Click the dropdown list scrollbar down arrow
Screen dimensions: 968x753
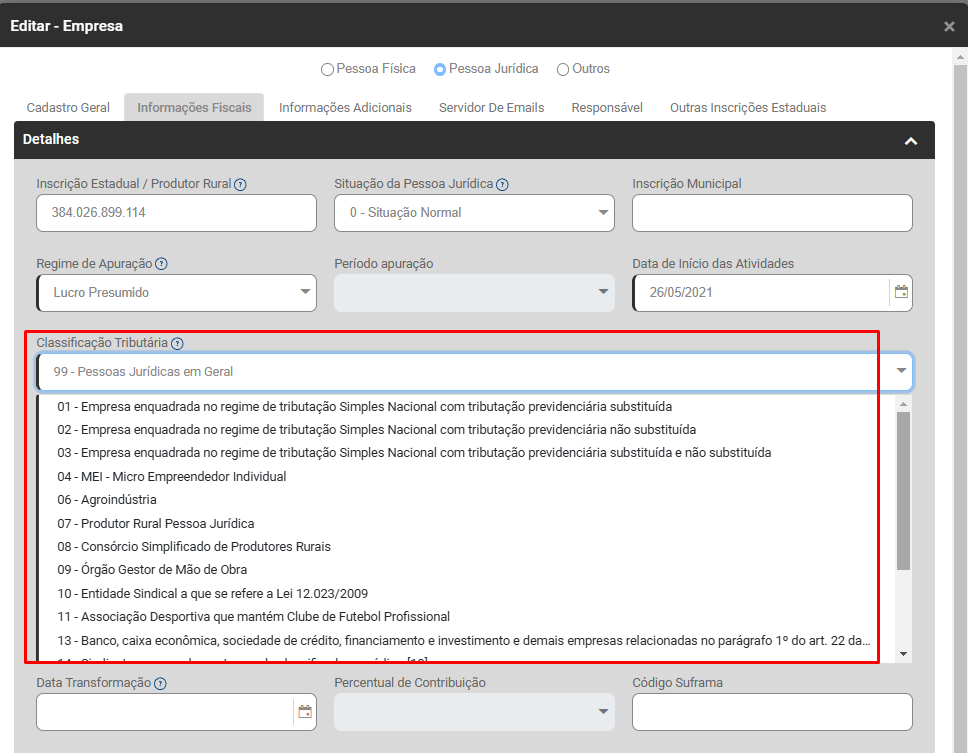(x=903, y=653)
